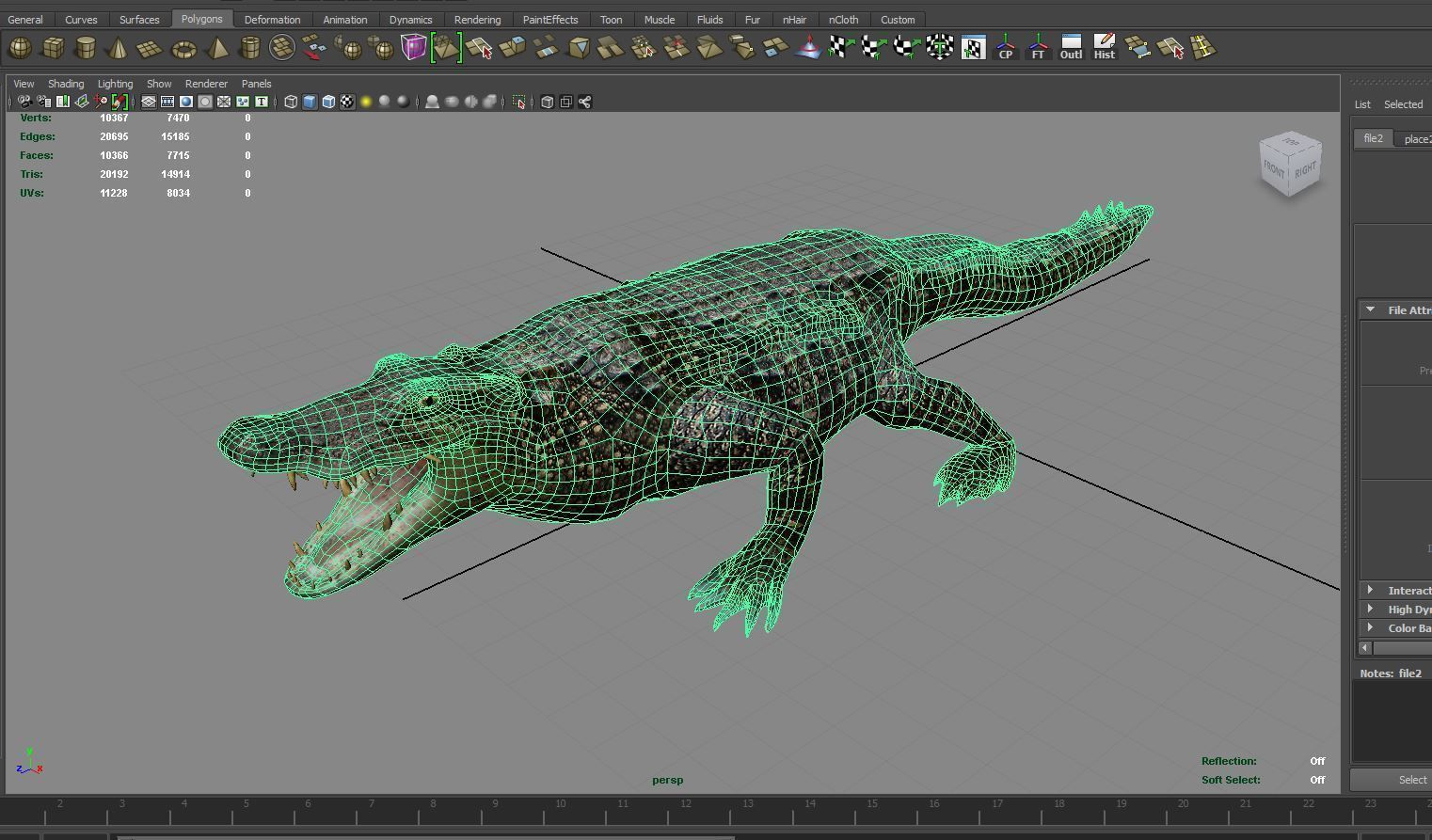Expand the Color Balance section arrow
1432x840 pixels.
click(1370, 627)
